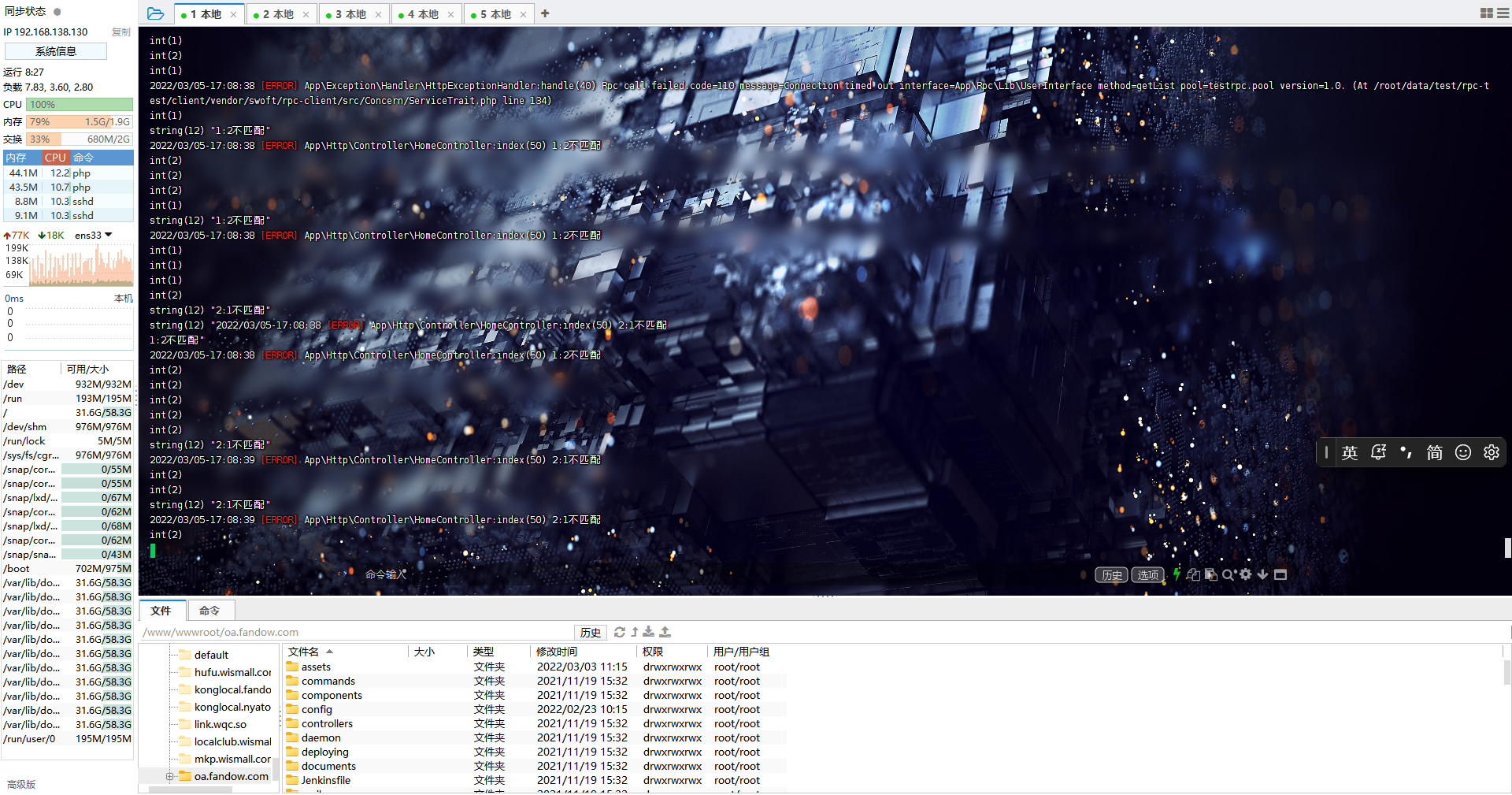Open terminal 选项 button
Screen dimensions: 1512x795
(x=1148, y=575)
